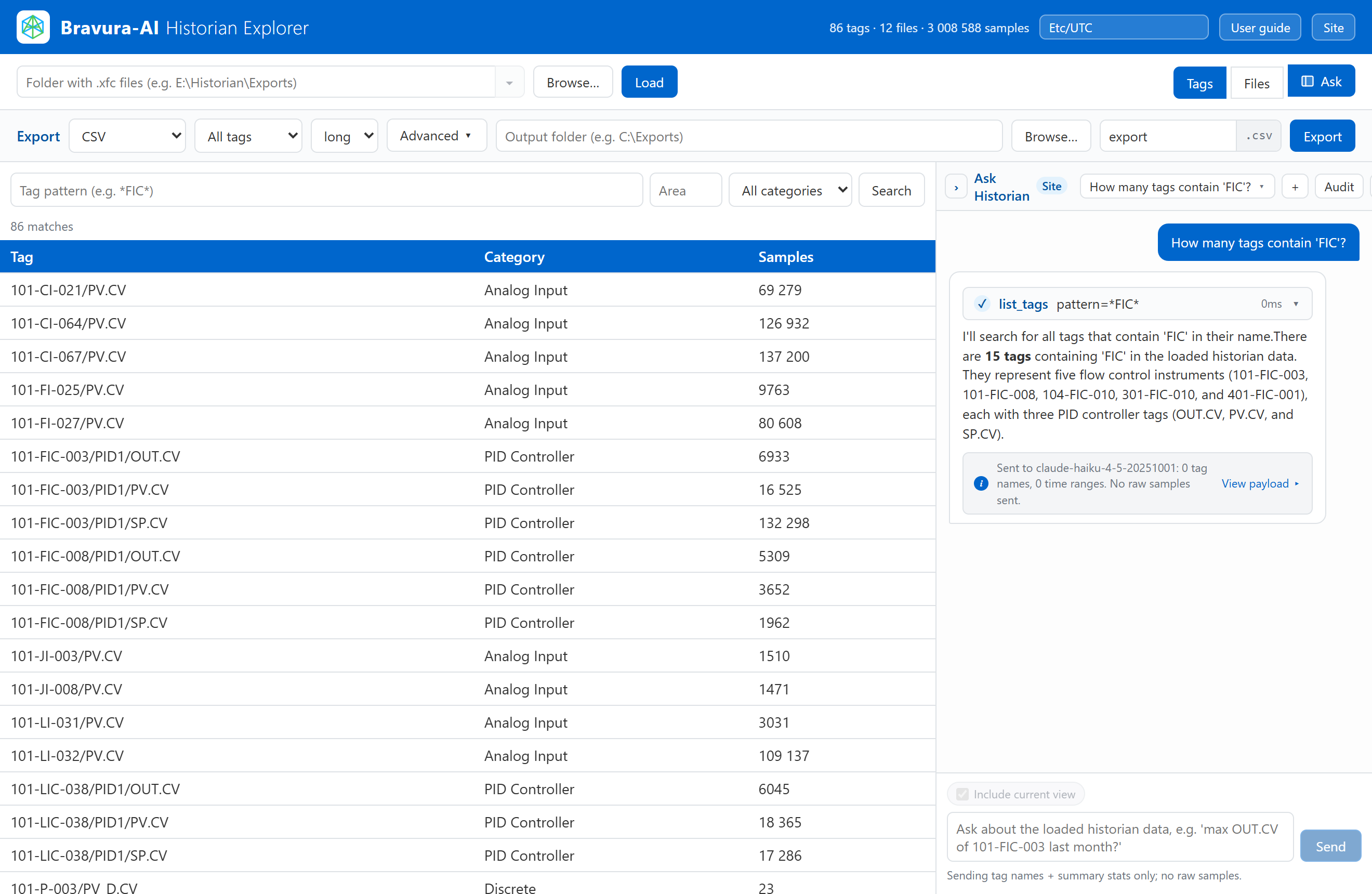Select the 101-FI-027/PV.CV tag row
The width and height of the screenshot is (1372, 894).
pos(467,423)
